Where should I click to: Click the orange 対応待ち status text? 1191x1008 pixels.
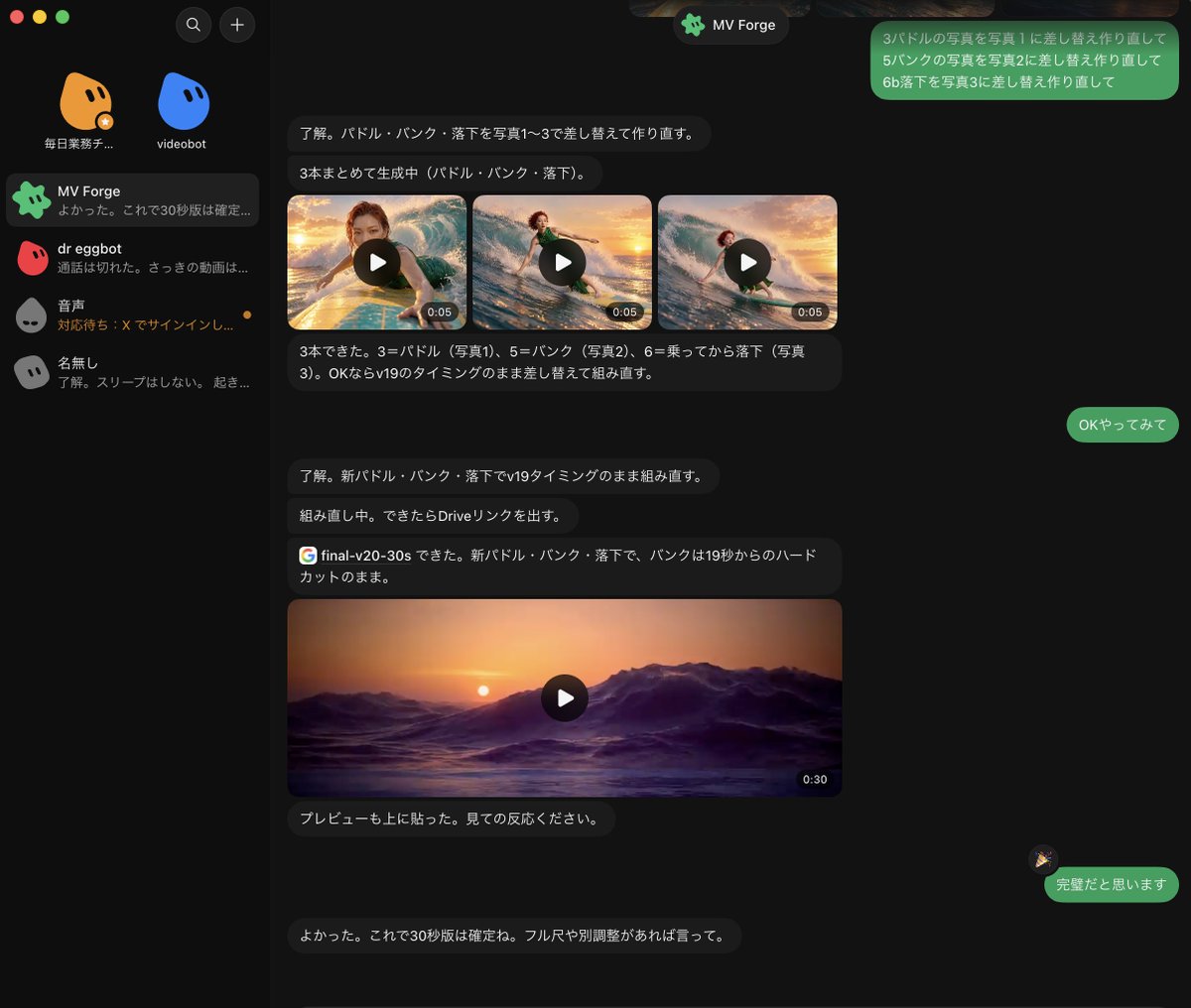[x=145, y=325]
